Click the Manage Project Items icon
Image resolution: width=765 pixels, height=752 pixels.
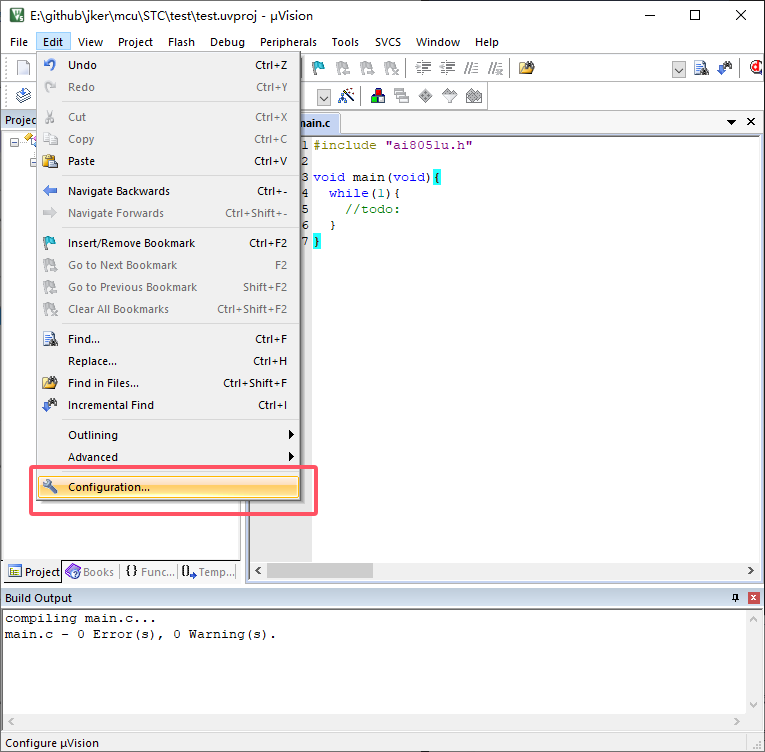pos(378,96)
